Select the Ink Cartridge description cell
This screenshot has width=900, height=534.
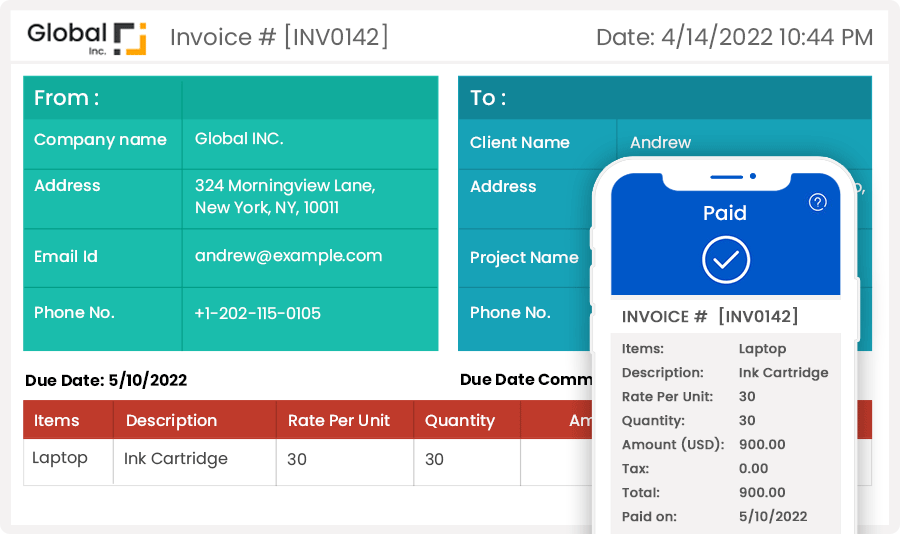click(176, 459)
